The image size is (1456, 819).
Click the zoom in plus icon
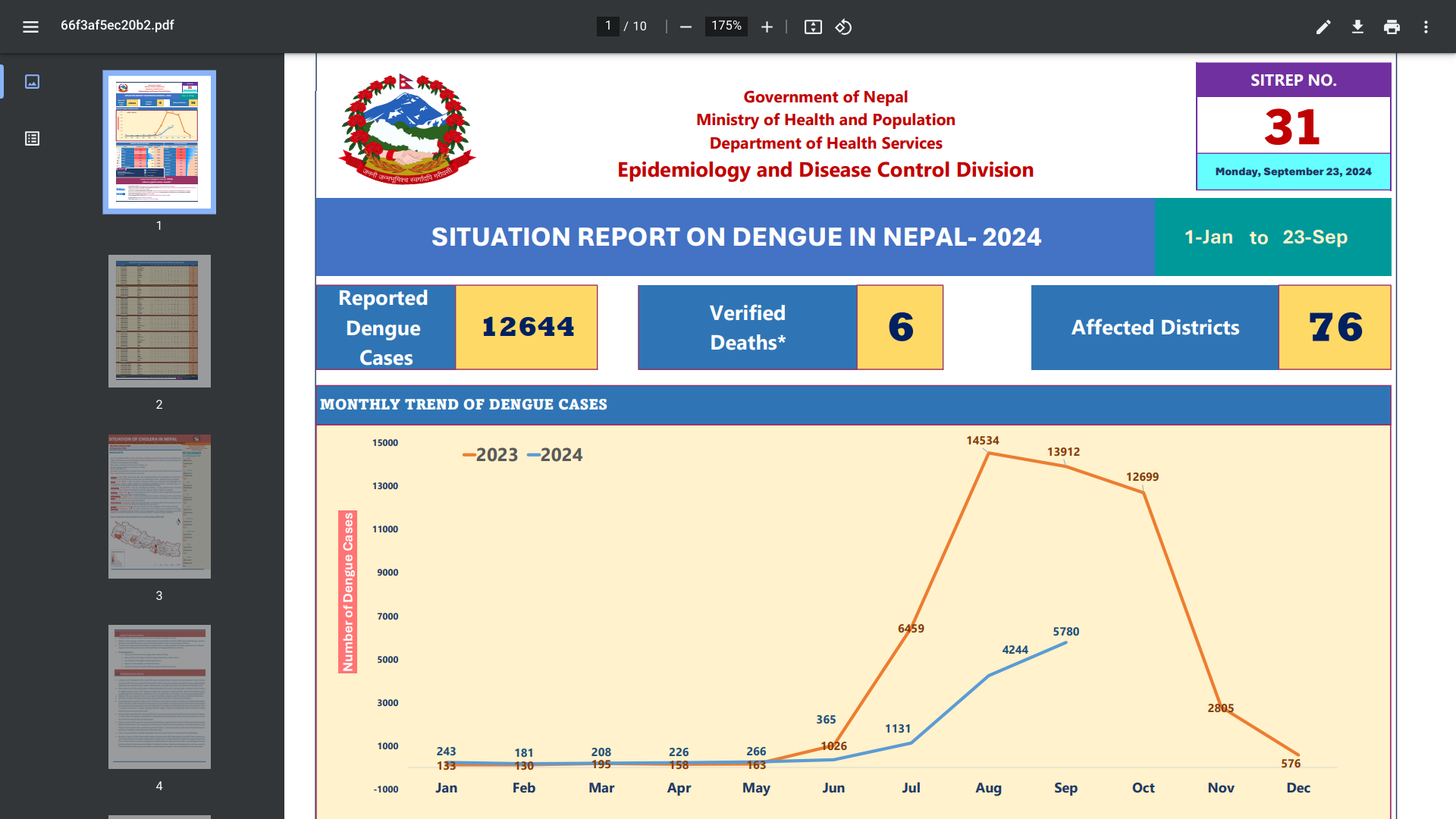[x=767, y=27]
